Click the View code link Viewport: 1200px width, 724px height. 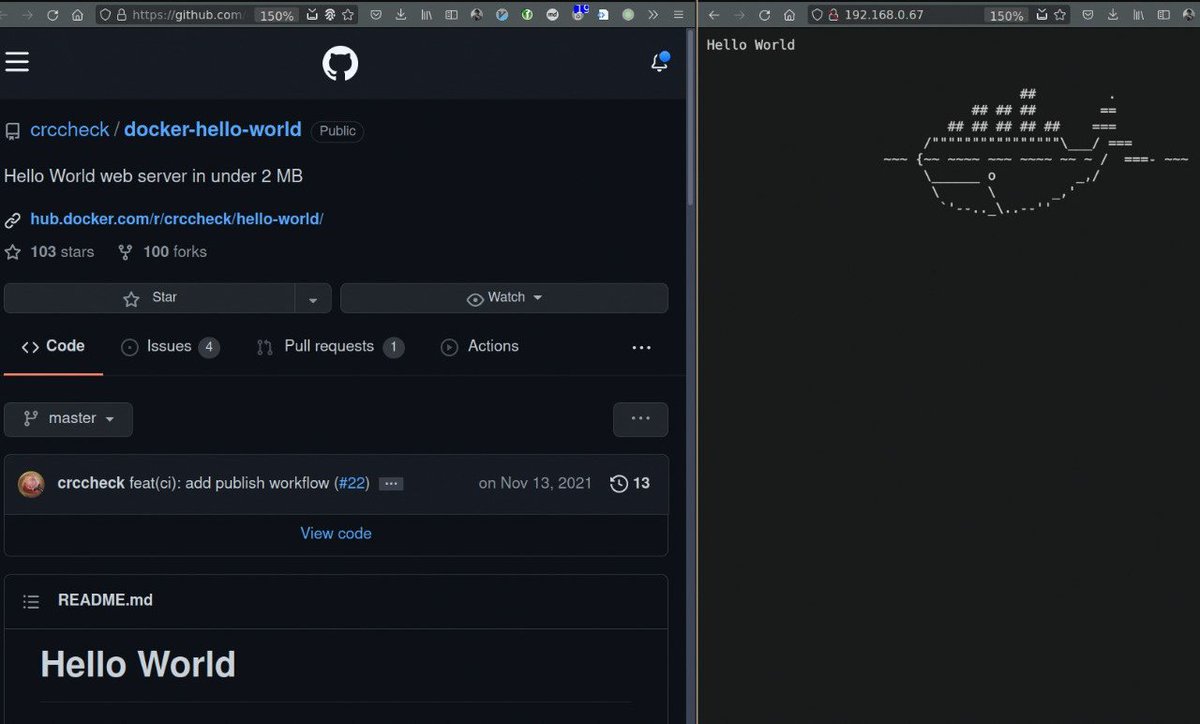coord(336,534)
